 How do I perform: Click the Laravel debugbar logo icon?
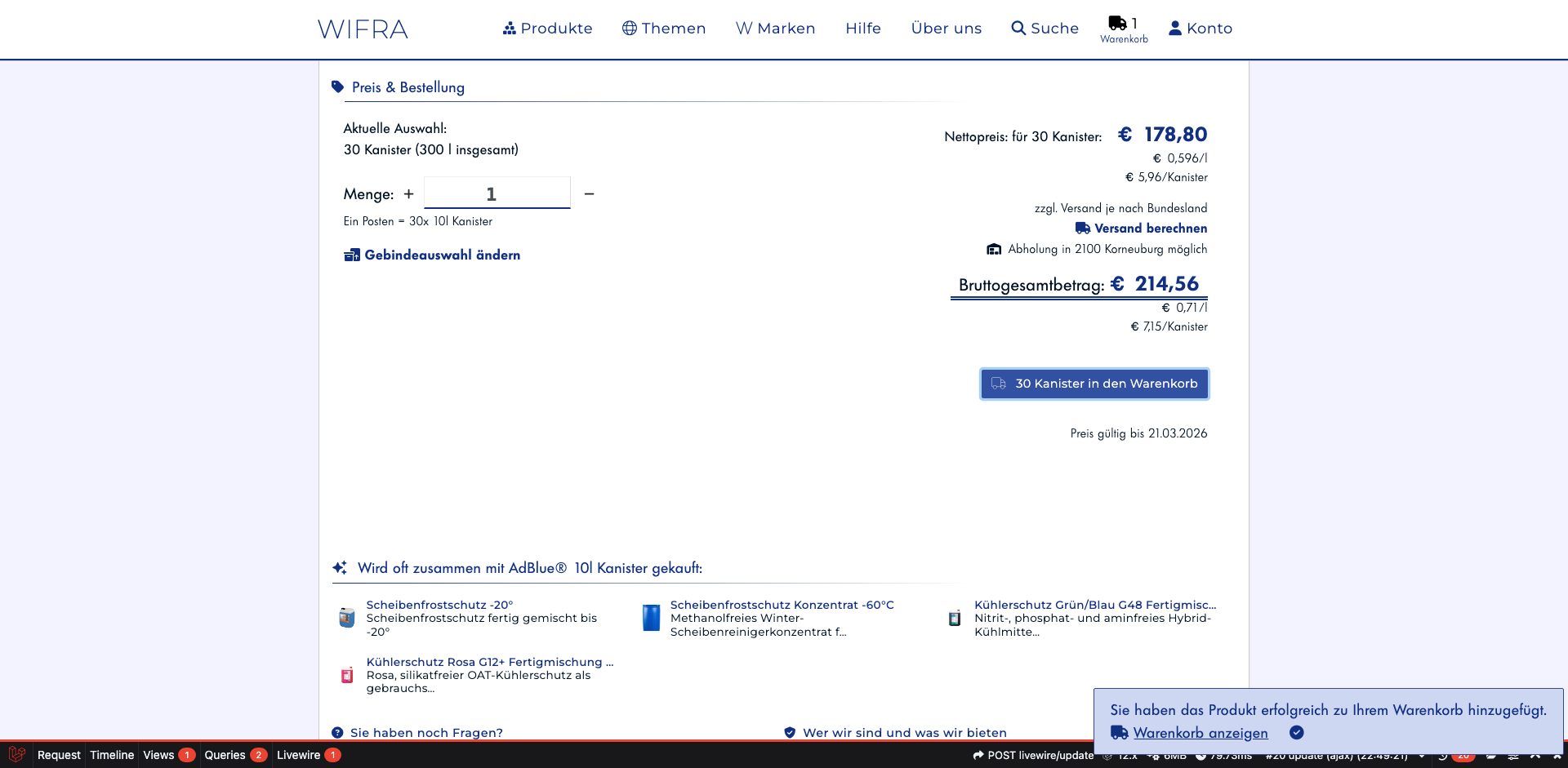point(16,755)
